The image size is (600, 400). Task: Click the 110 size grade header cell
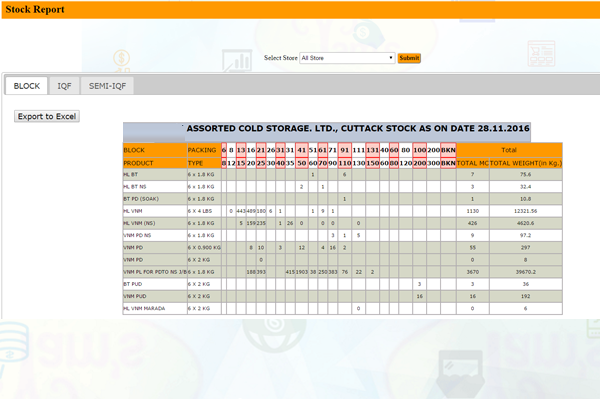point(345,163)
